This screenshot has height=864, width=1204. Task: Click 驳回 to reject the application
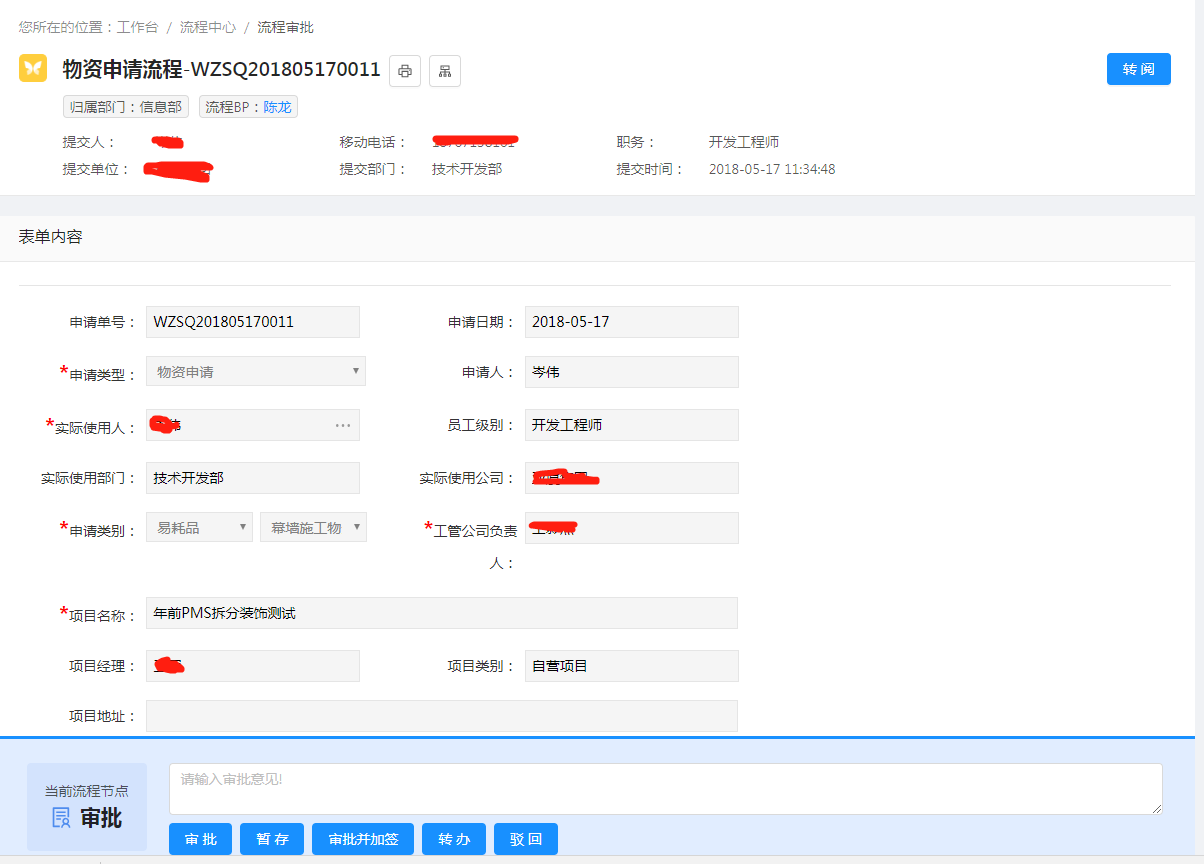click(x=525, y=839)
